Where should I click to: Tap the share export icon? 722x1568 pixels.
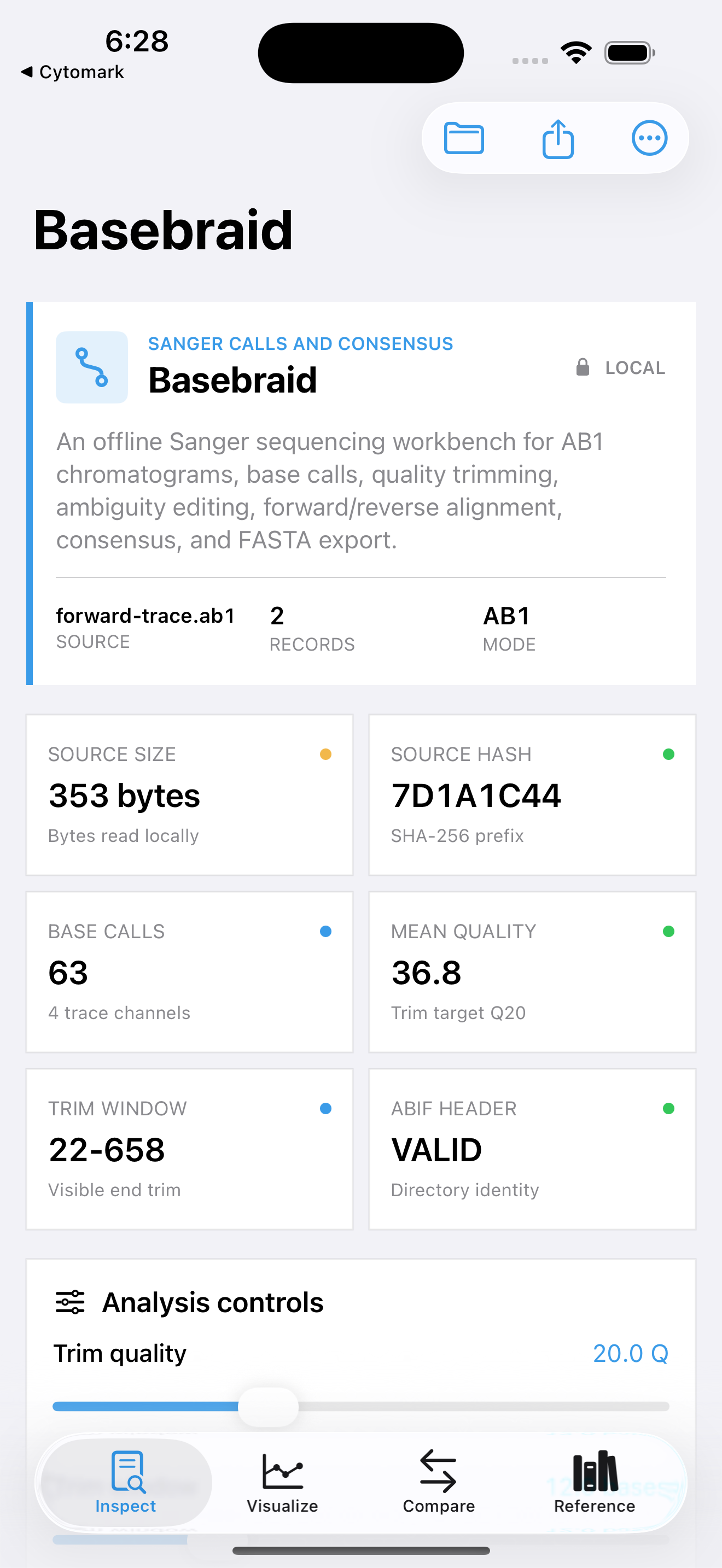pyautogui.click(x=557, y=139)
